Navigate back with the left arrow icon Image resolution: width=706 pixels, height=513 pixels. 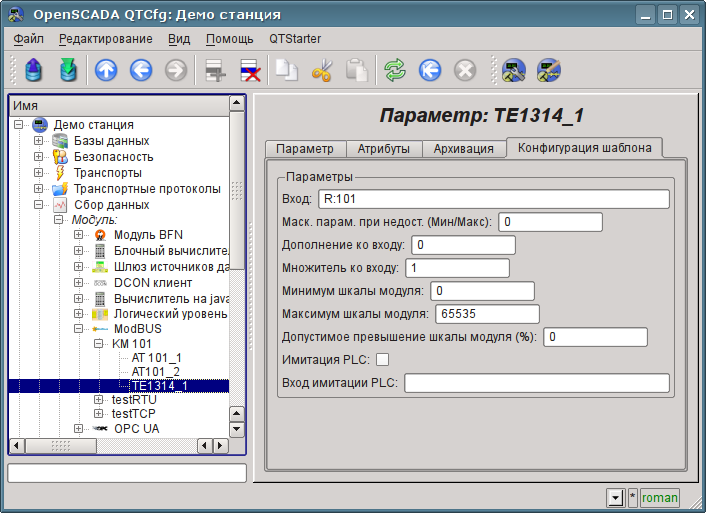coord(140,70)
